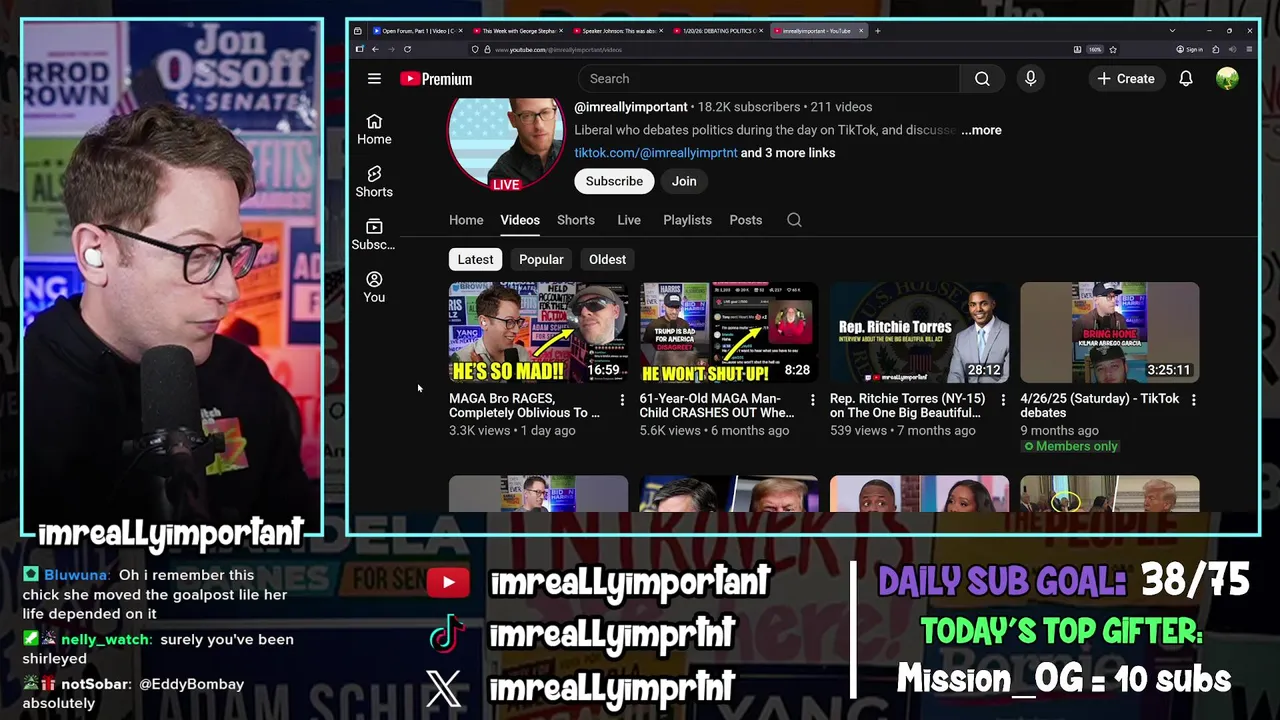Open the list-all-tabs dropdown arrow
The image size is (1280, 720).
1172,31
